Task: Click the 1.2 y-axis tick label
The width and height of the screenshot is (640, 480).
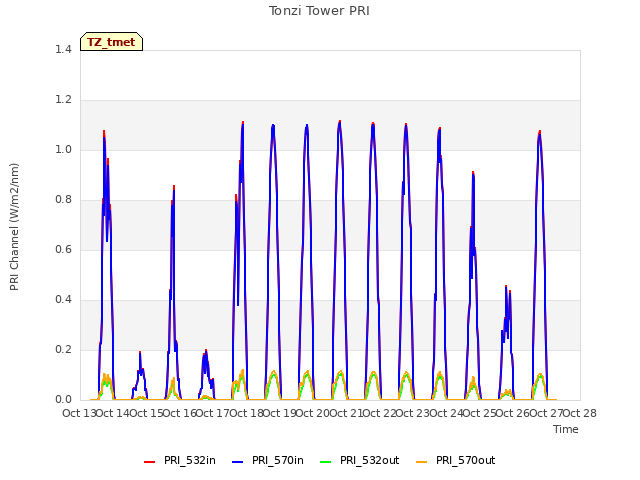Action: [63, 100]
